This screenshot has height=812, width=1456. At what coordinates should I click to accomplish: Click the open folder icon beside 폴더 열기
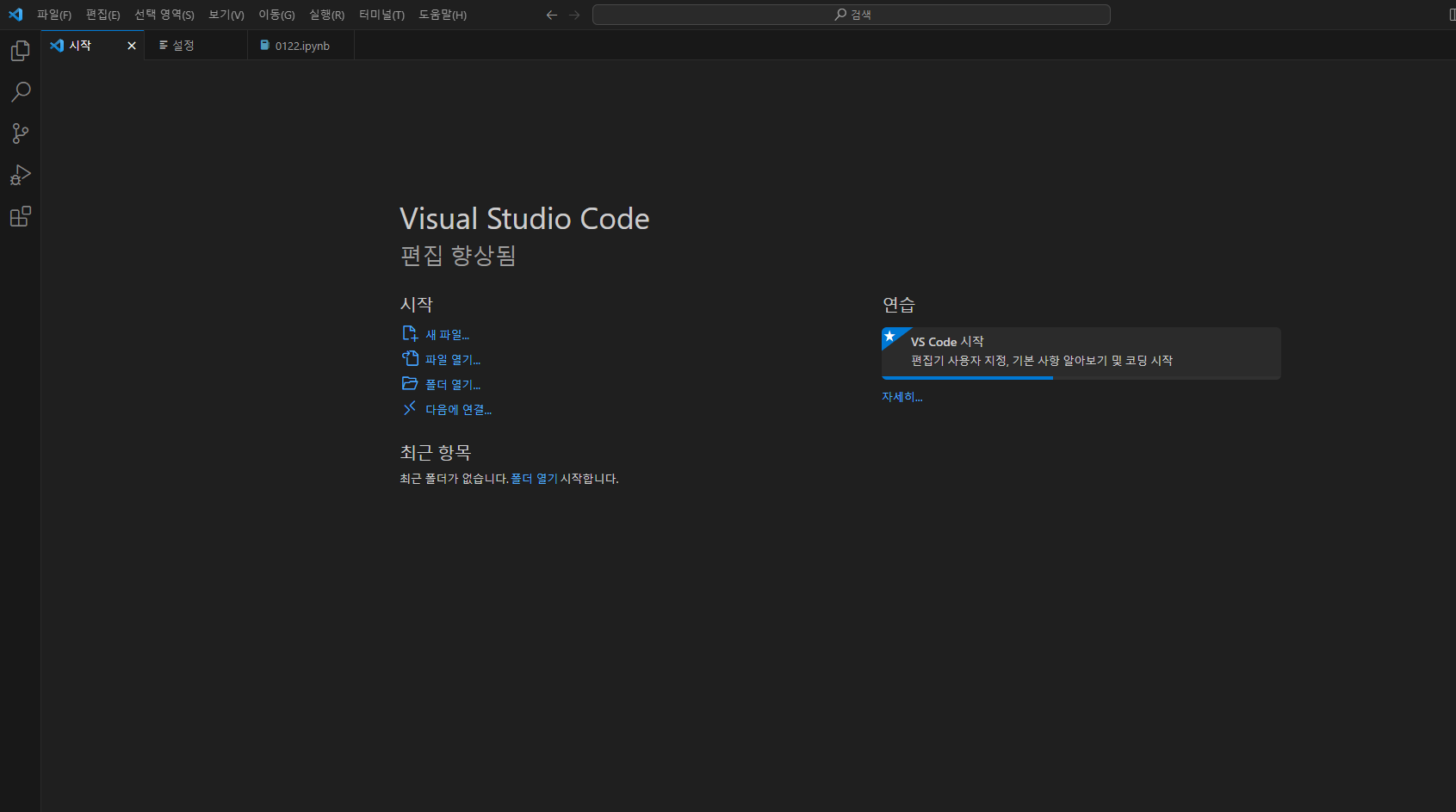[x=411, y=383]
